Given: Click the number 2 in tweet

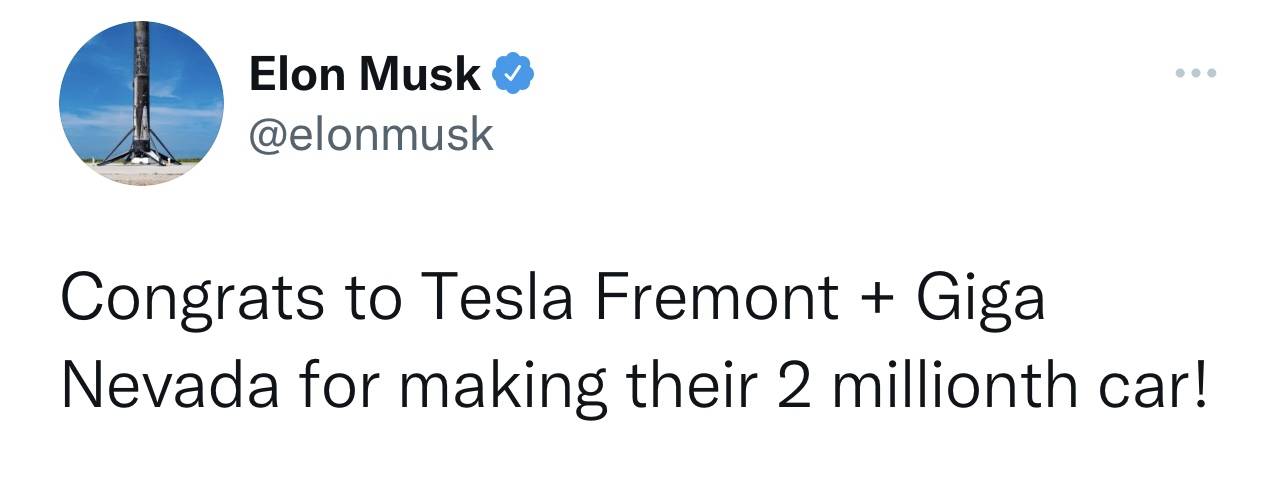Looking at the screenshot, I should (788, 386).
